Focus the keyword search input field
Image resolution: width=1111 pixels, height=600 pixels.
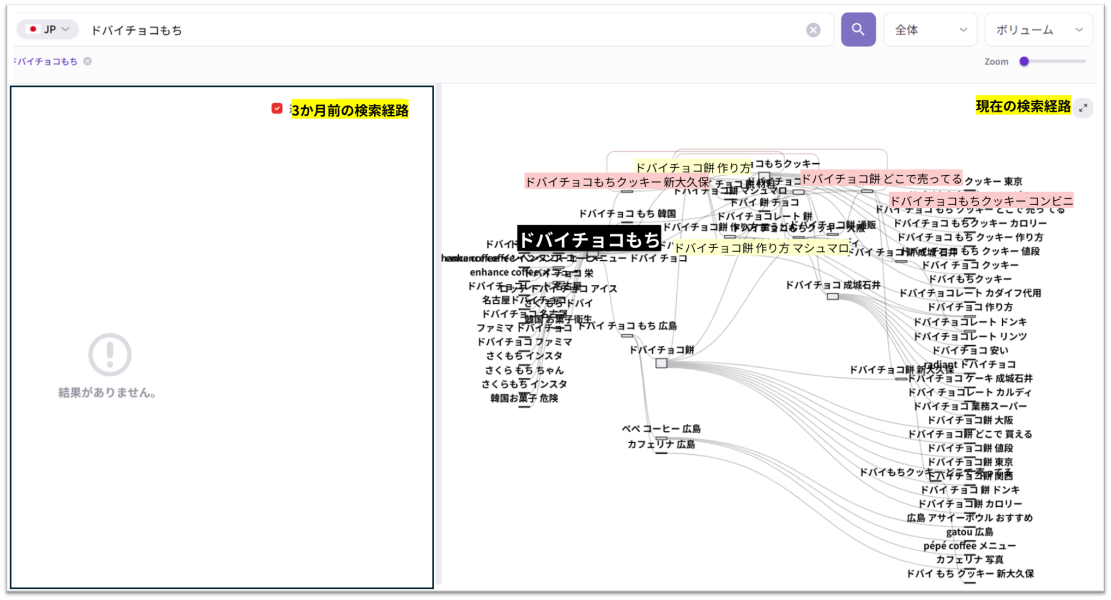coord(440,30)
